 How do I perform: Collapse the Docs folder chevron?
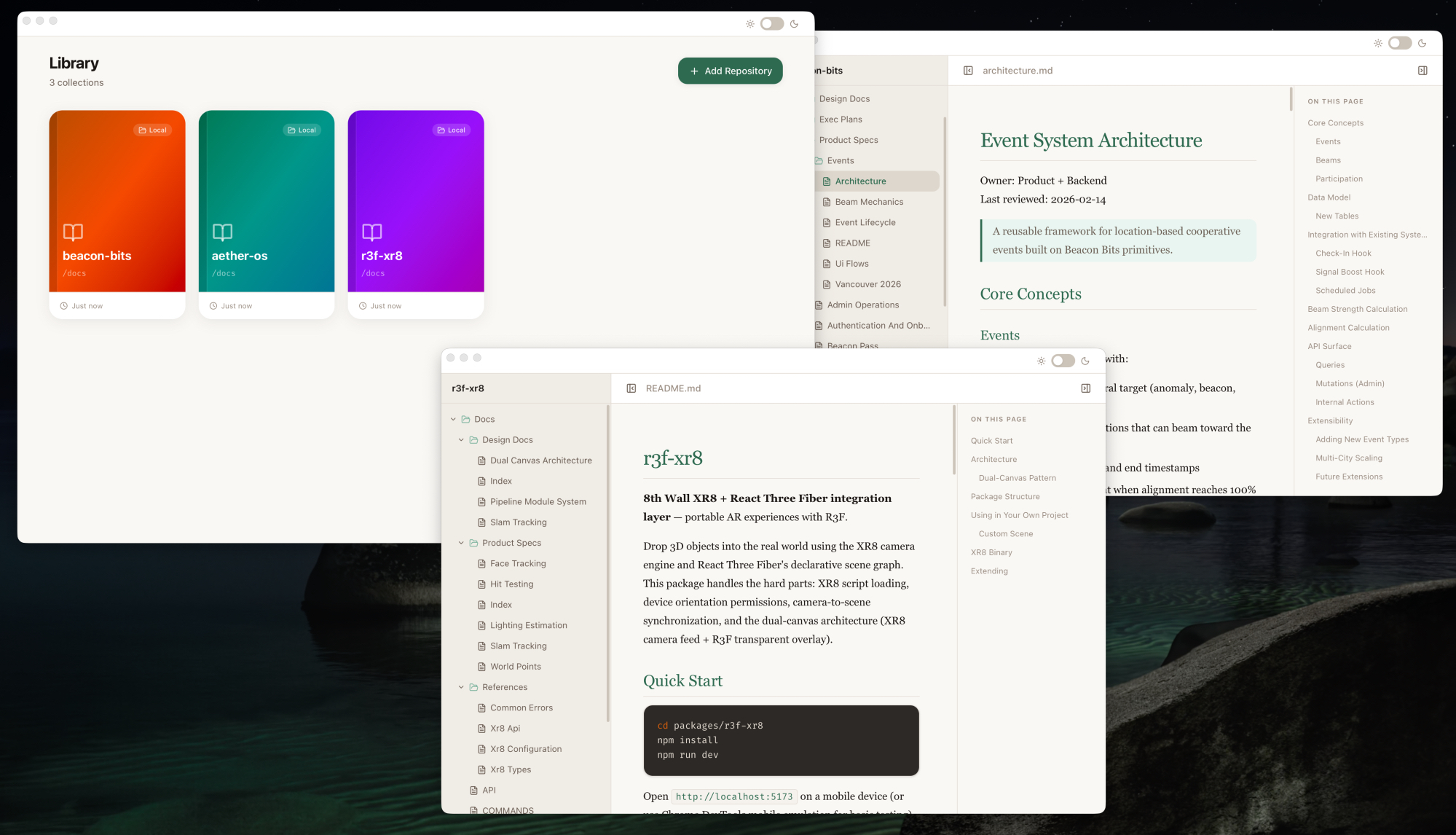[453, 420]
